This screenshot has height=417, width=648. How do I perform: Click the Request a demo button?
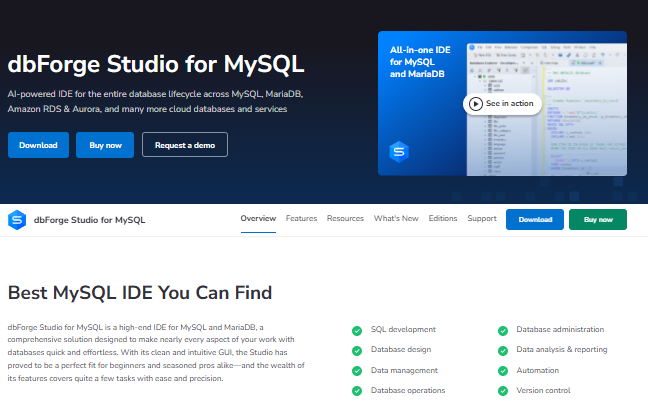click(x=185, y=145)
